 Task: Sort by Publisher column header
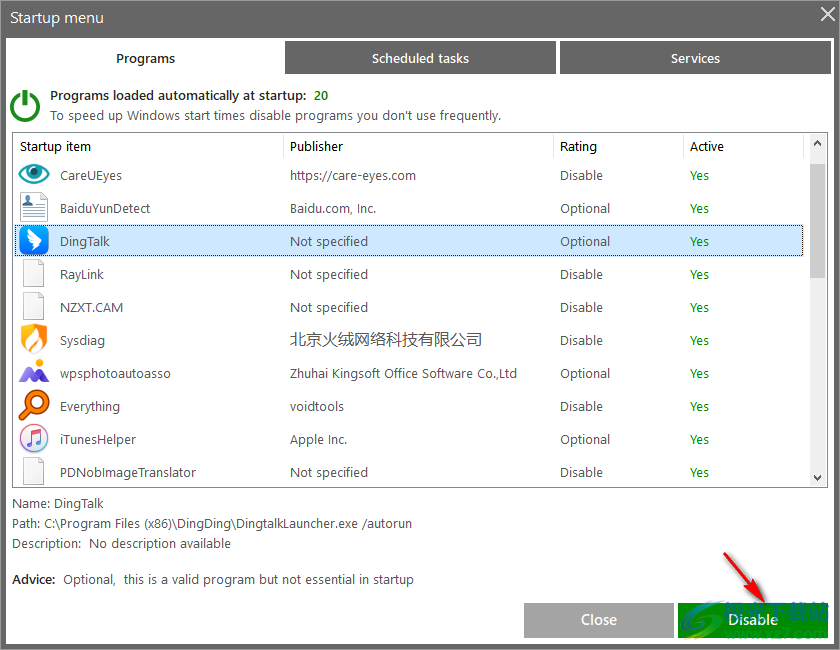(418, 146)
